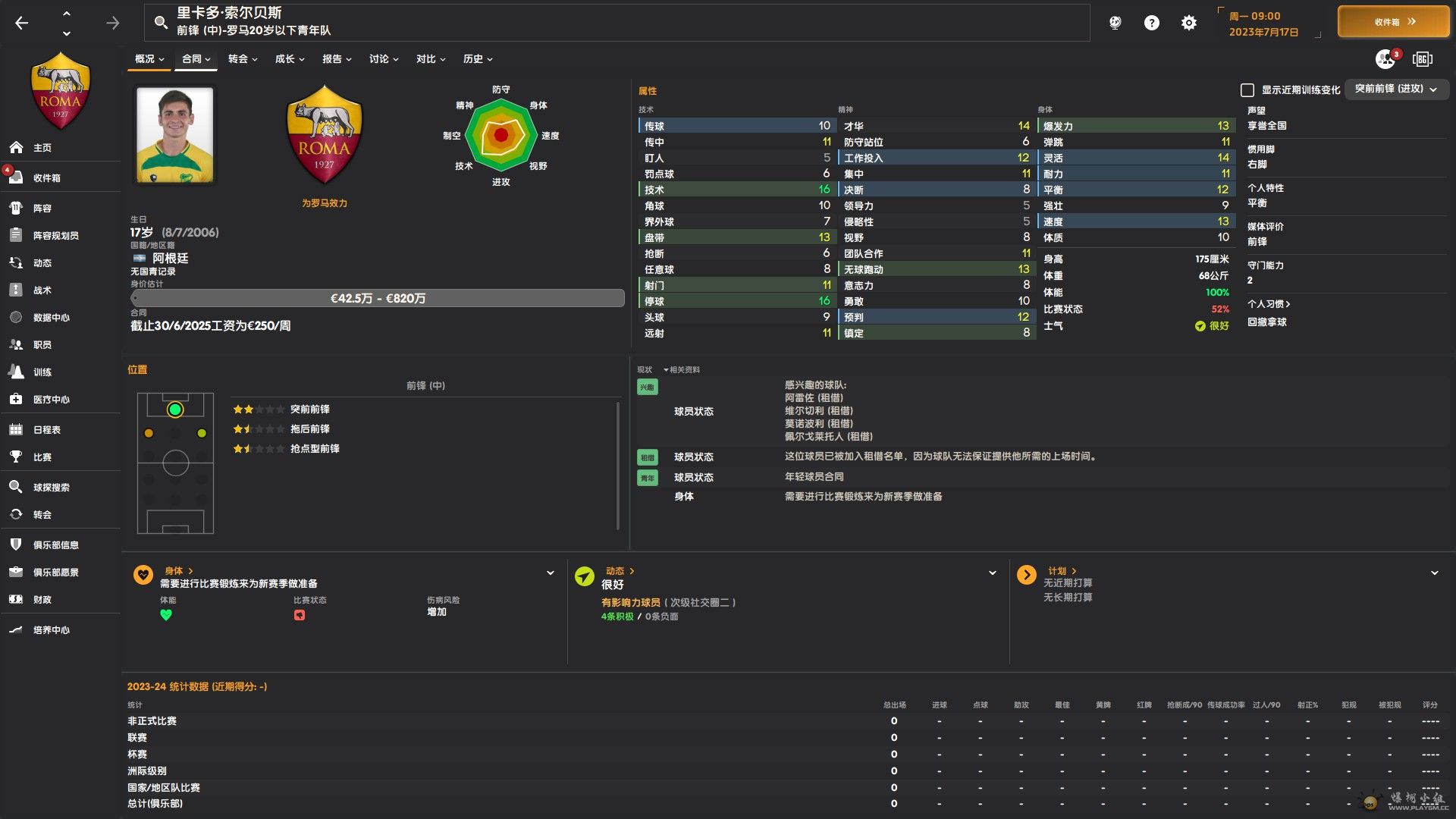Click the value estimate bar €42.5万 - €820万
The height and width of the screenshot is (819, 1456).
pos(378,299)
